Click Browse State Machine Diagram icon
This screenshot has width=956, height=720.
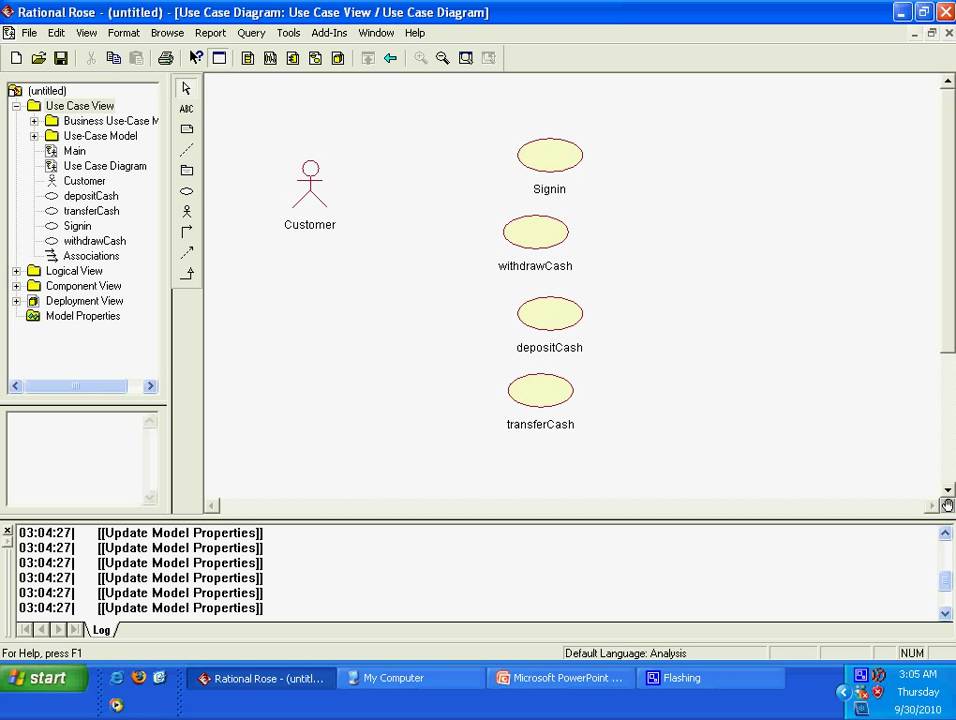[x=315, y=58]
